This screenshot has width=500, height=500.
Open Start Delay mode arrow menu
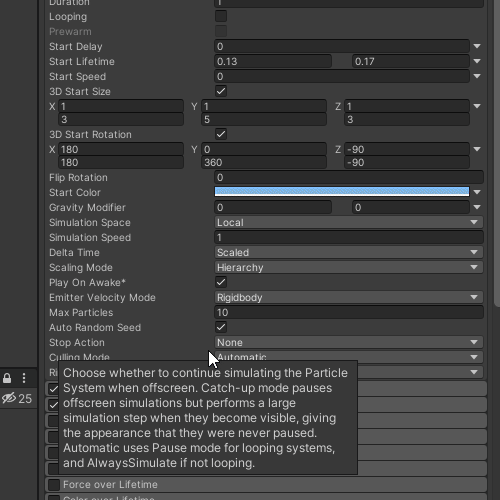477,46
